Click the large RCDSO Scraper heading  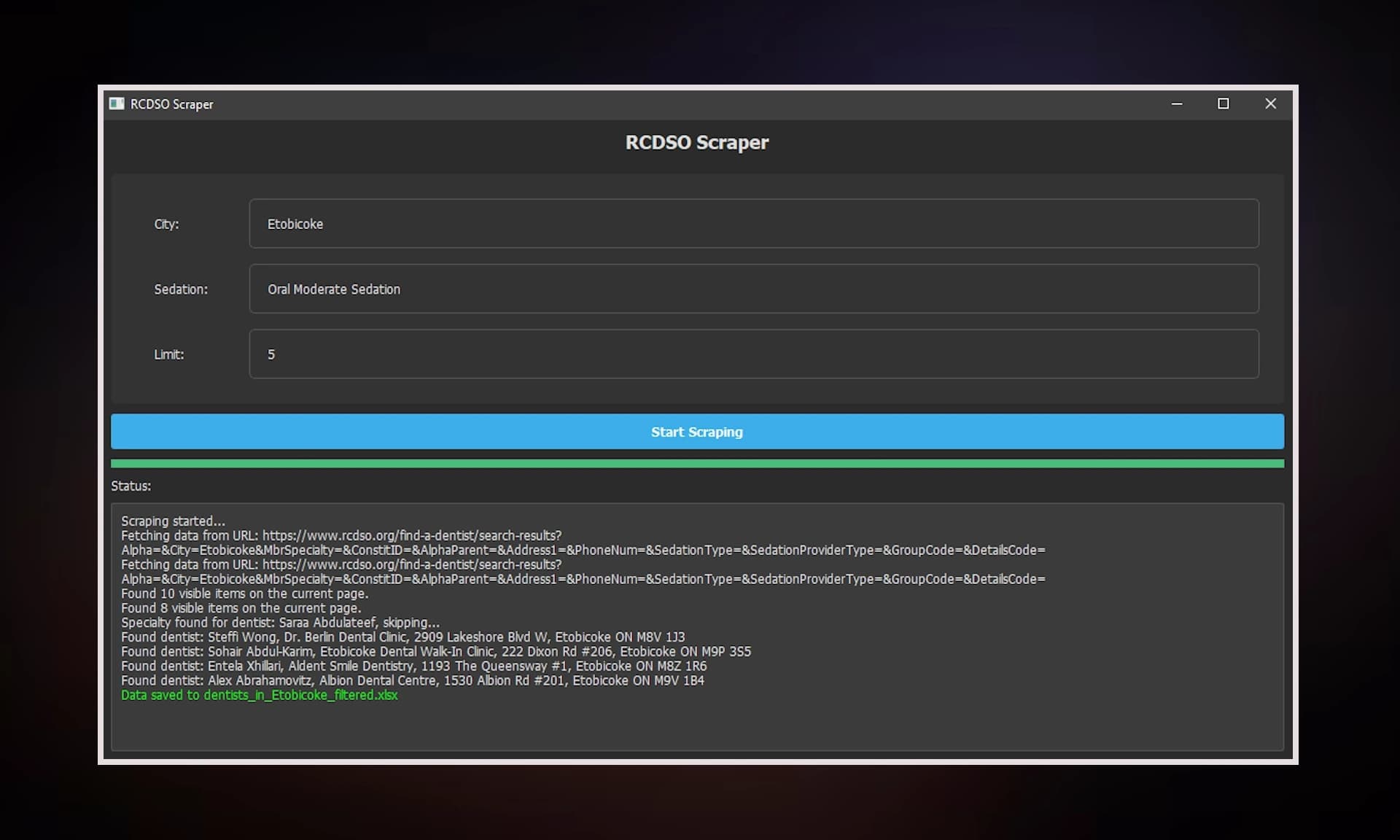pyautogui.click(x=697, y=142)
